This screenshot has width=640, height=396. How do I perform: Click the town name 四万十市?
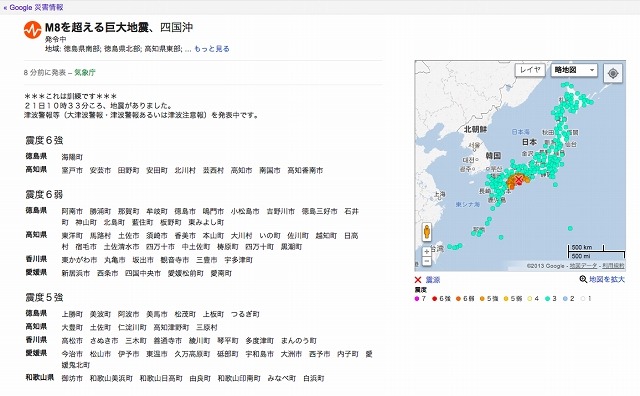[x=160, y=247]
